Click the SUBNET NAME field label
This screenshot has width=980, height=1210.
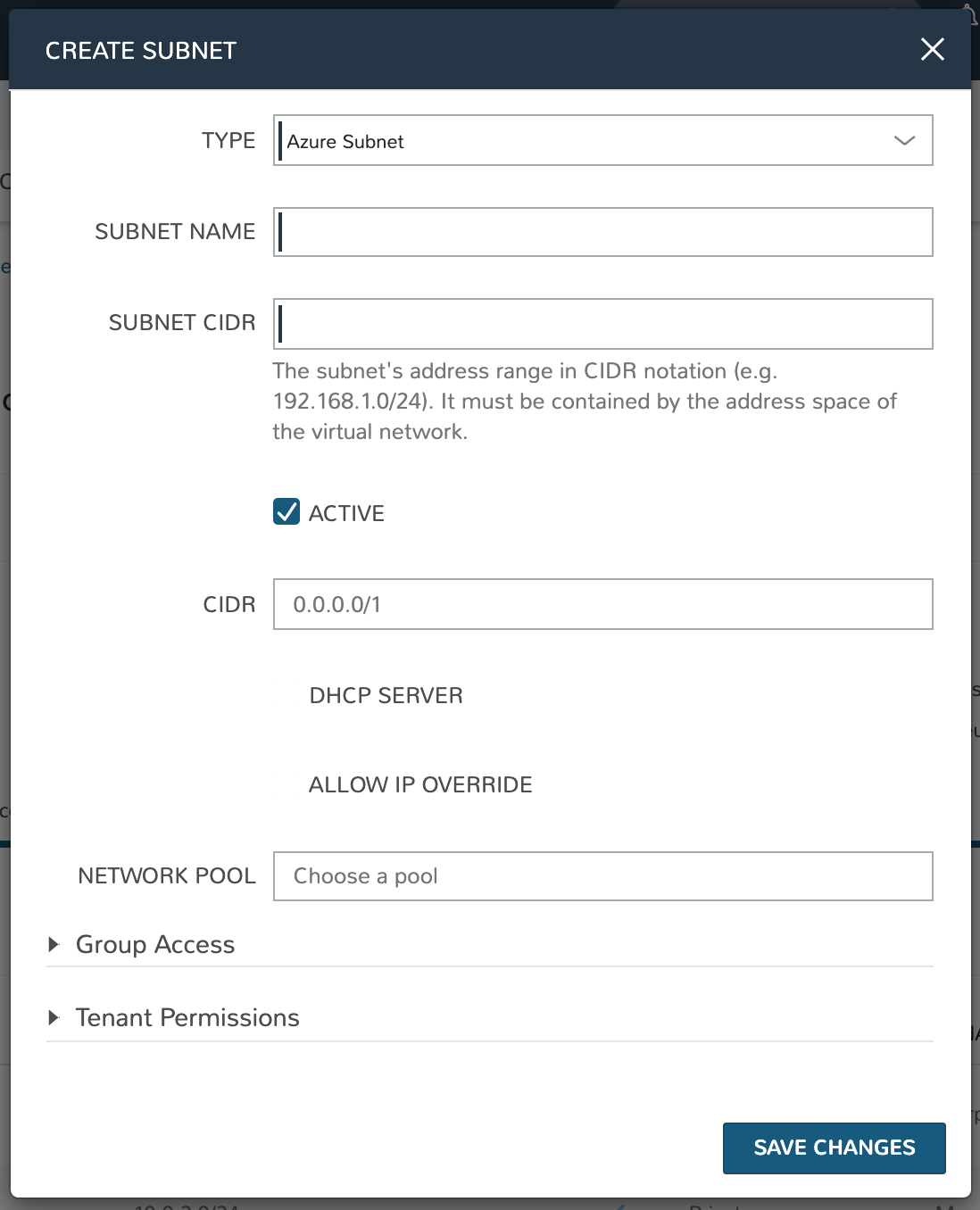(x=175, y=232)
